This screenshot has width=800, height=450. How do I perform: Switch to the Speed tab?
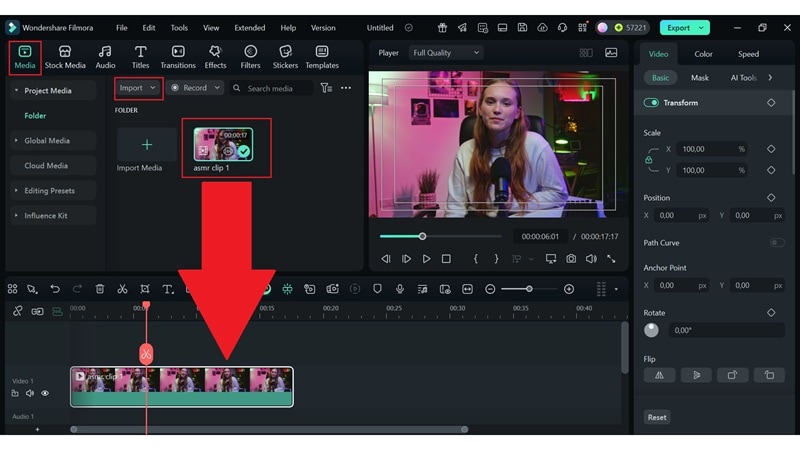[x=748, y=54]
